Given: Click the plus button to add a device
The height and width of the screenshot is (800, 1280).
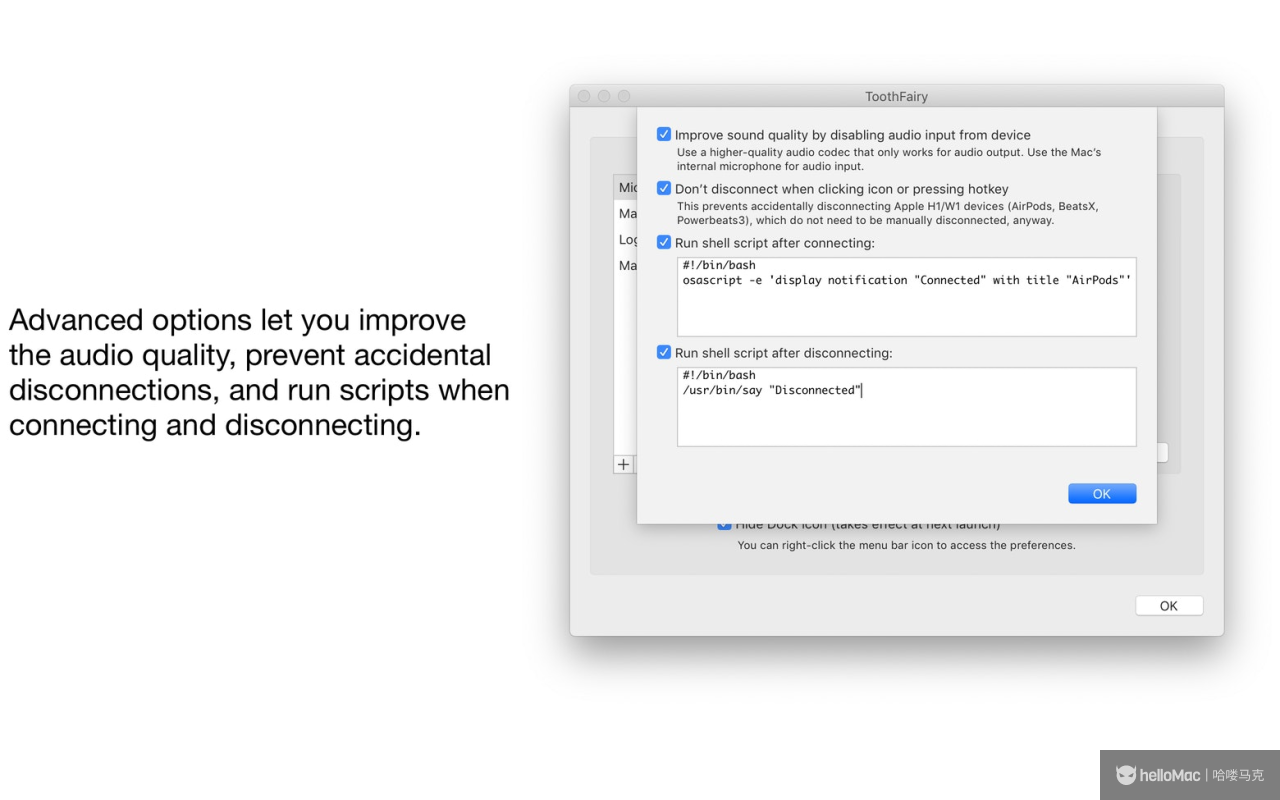Looking at the screenshot, I should pyautogui.click(x=624, y=464).
